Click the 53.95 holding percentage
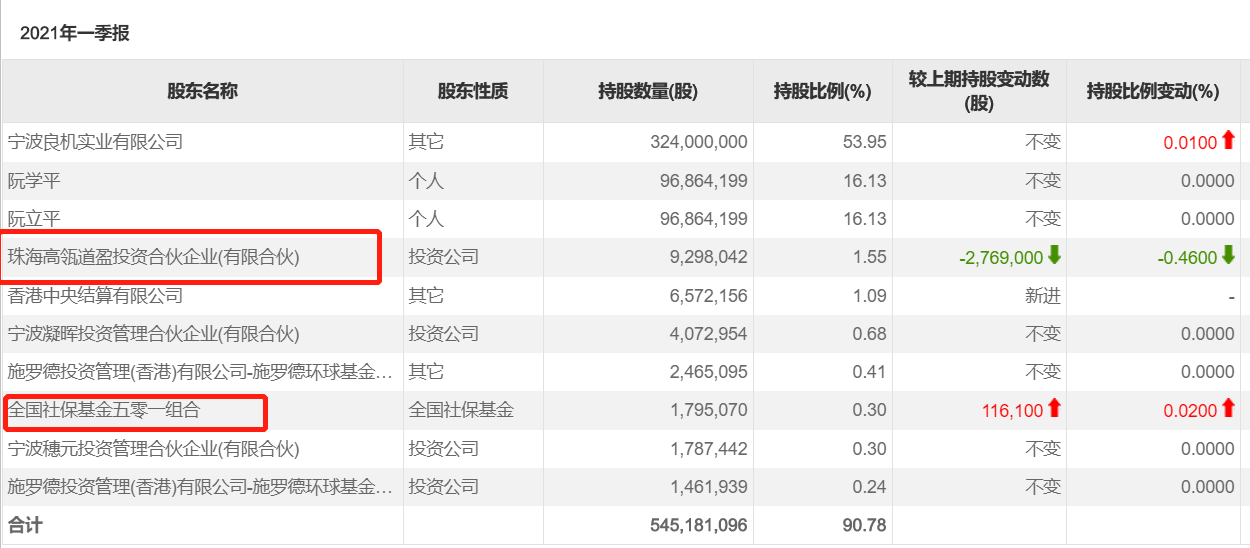The width and height of the screenshot is (1250, 548). point(865,142)
